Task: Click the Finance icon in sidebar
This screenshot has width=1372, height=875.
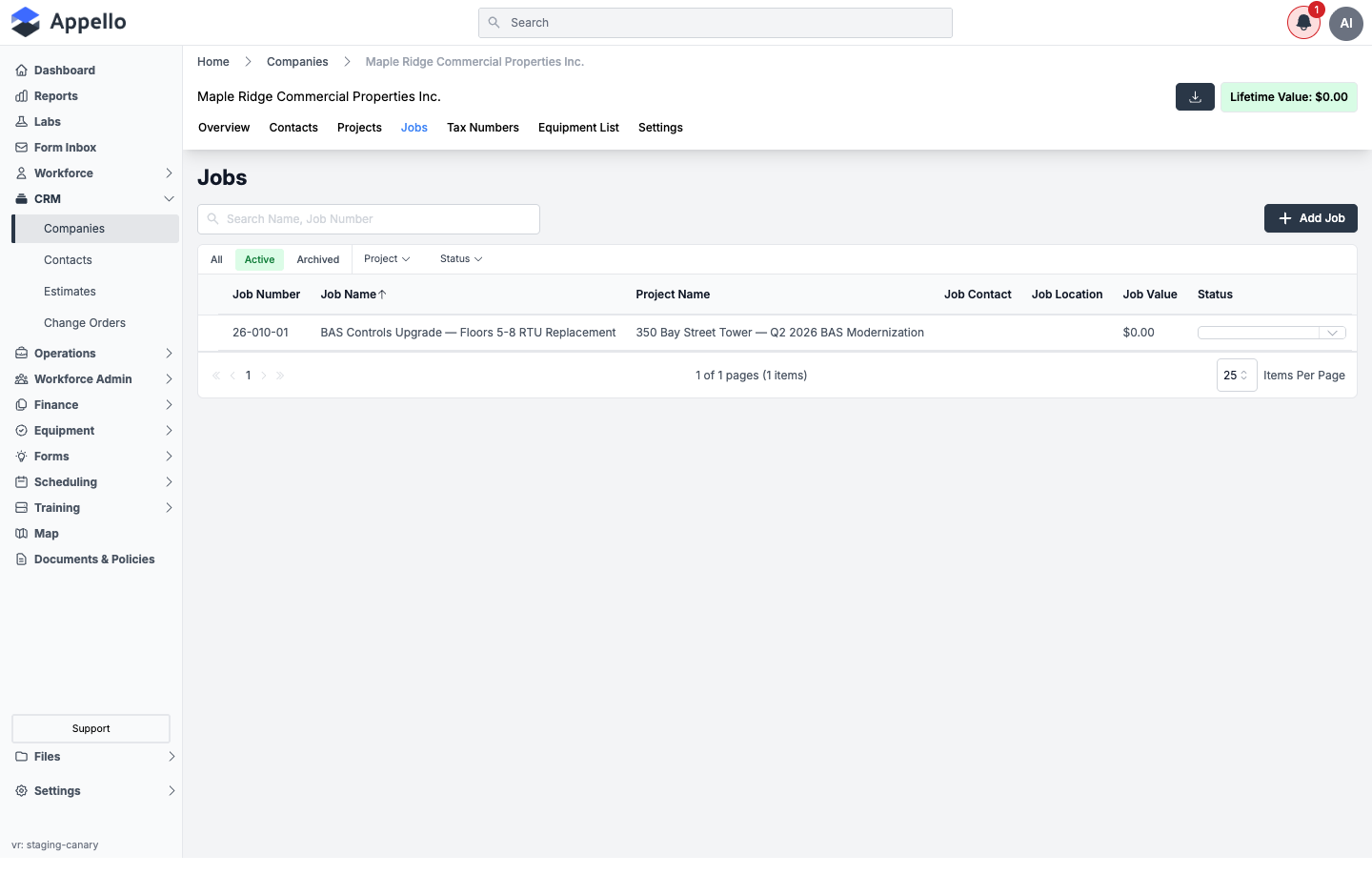Action: pyautogui.click(x=21, y=405)
